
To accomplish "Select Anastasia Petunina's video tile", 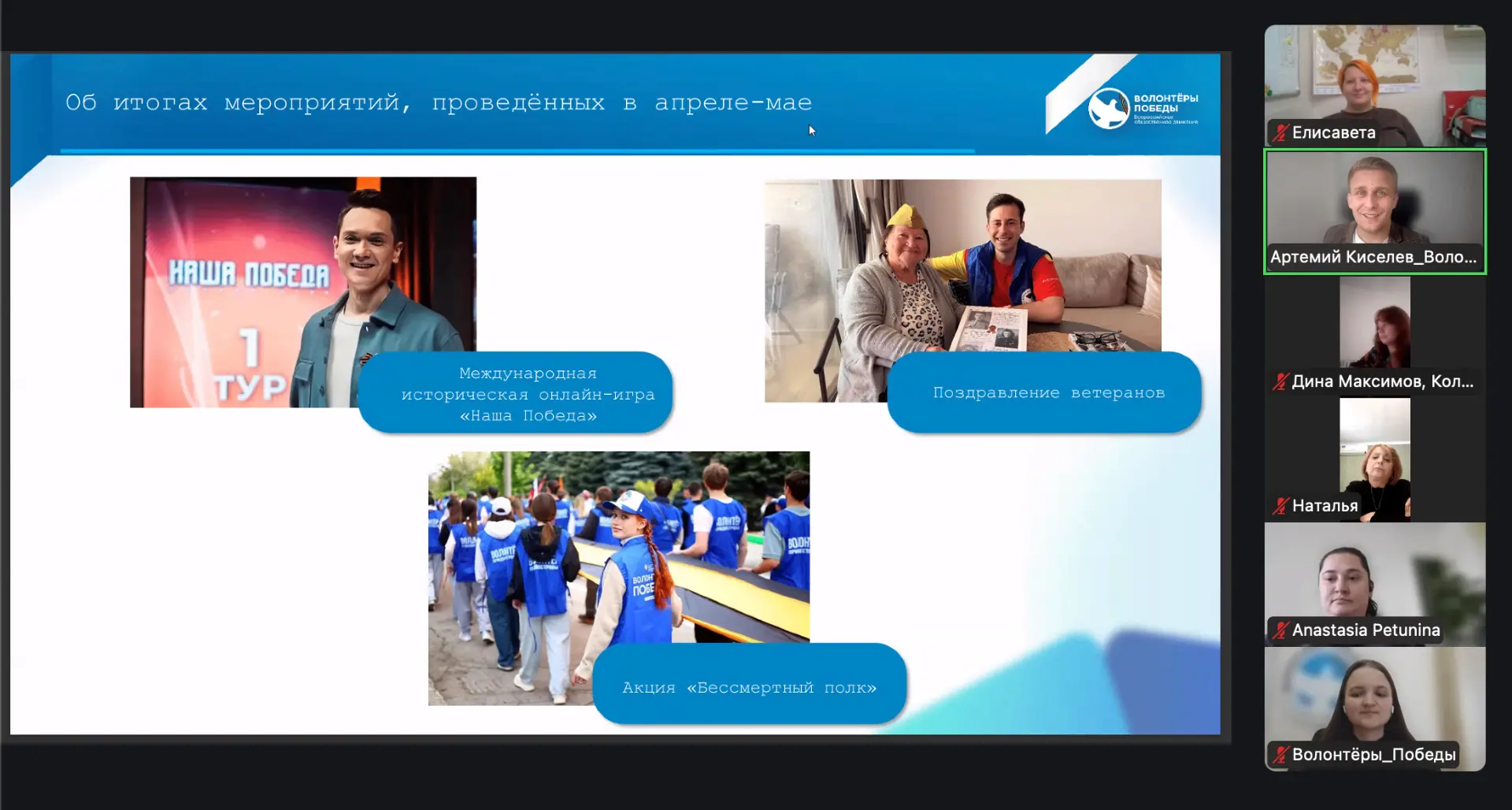I will point(1375,584).
